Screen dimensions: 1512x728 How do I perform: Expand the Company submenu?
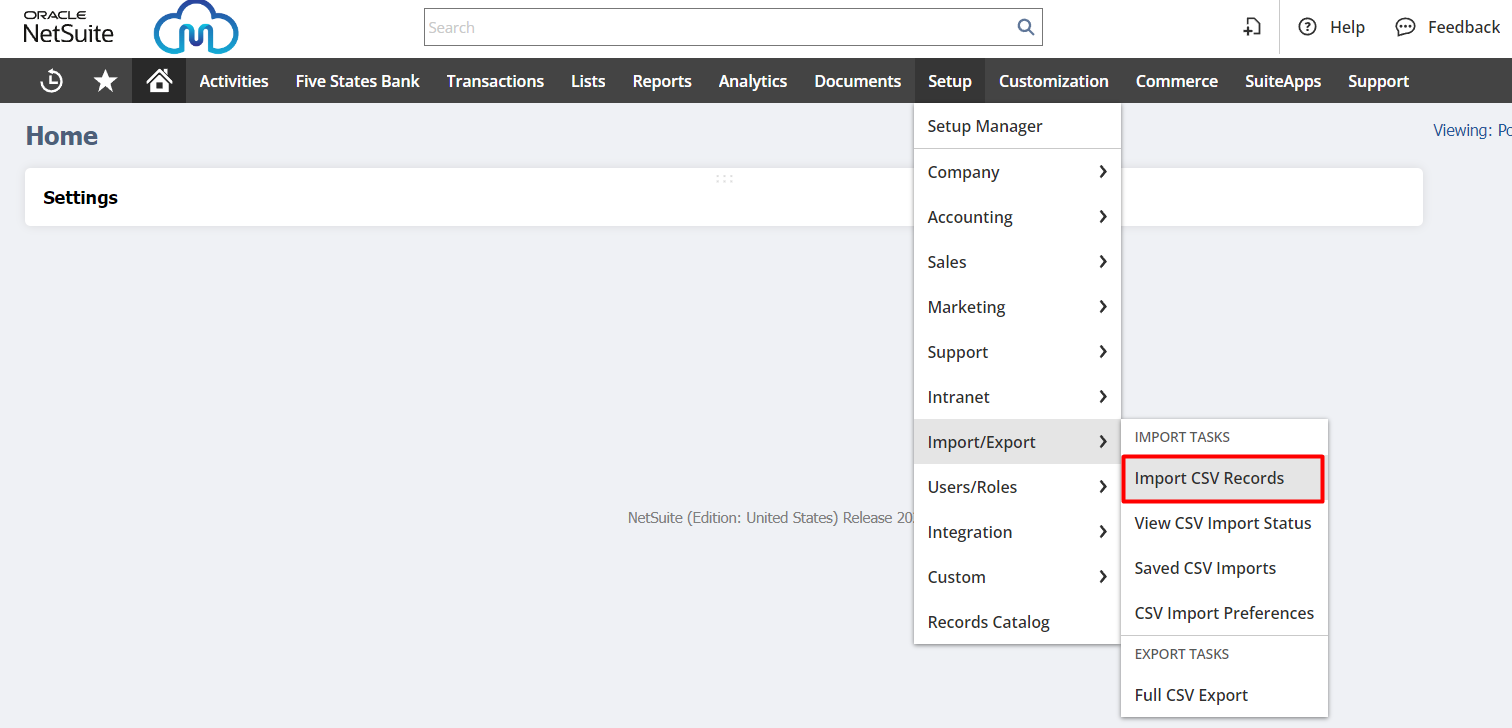(x=1017, y=172)
